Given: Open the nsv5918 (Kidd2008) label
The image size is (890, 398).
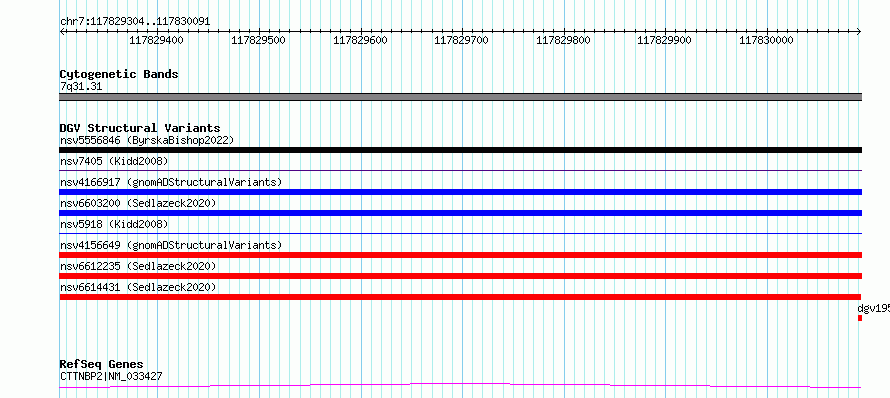Looking at the screenshot, I should point(114,224).
